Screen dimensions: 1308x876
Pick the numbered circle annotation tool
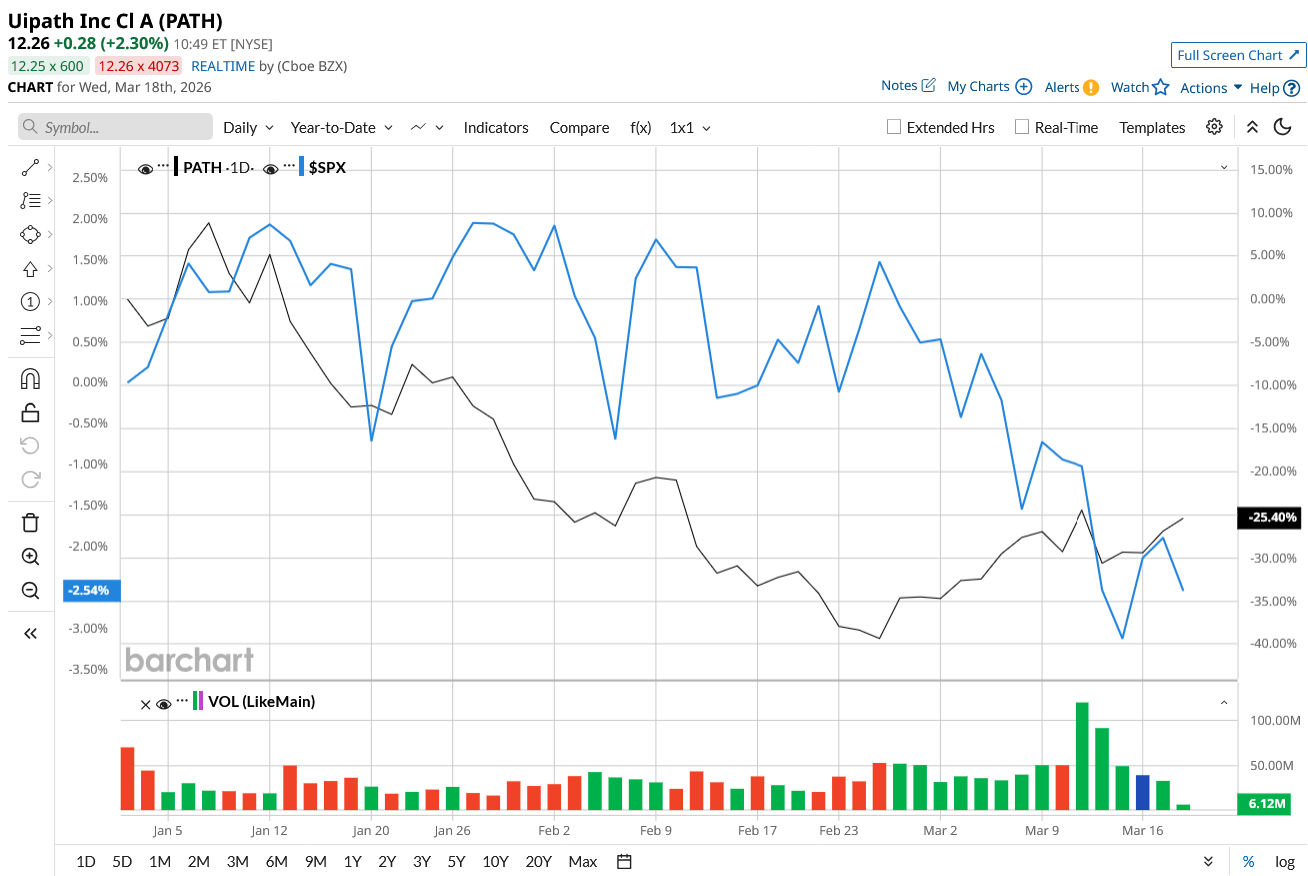[30, 302]
